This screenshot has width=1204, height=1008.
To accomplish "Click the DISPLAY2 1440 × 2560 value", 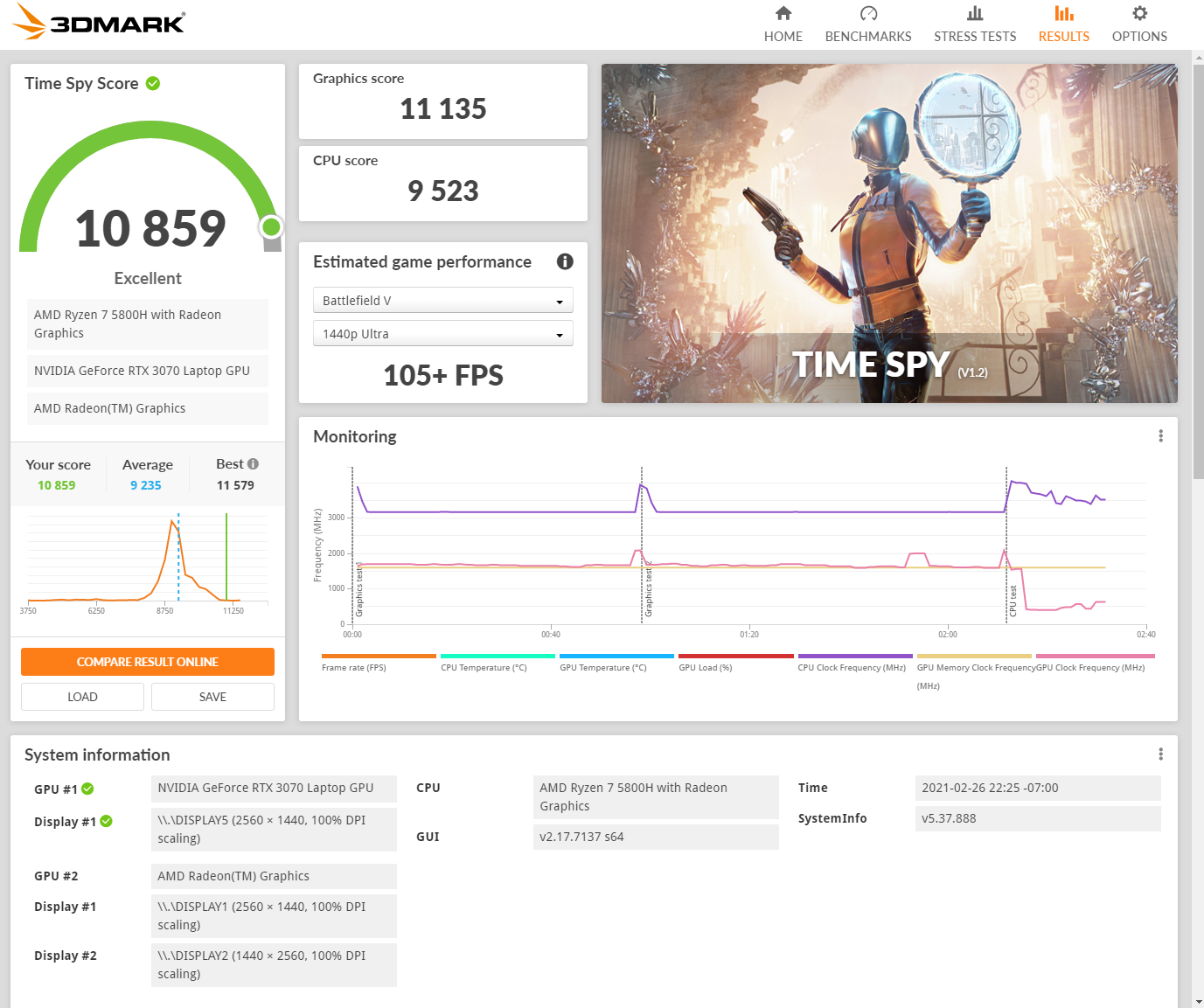I will click(x=274, y=965).
